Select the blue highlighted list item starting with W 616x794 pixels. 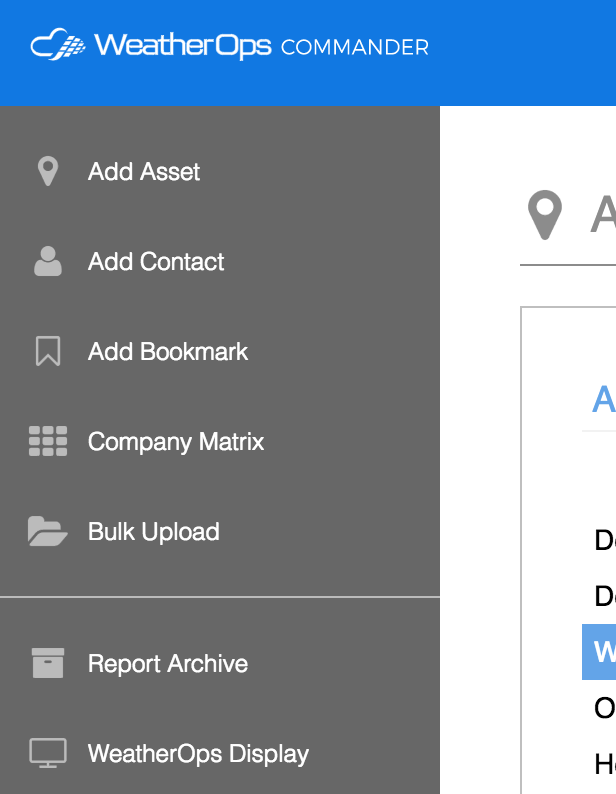coord(600,652)
